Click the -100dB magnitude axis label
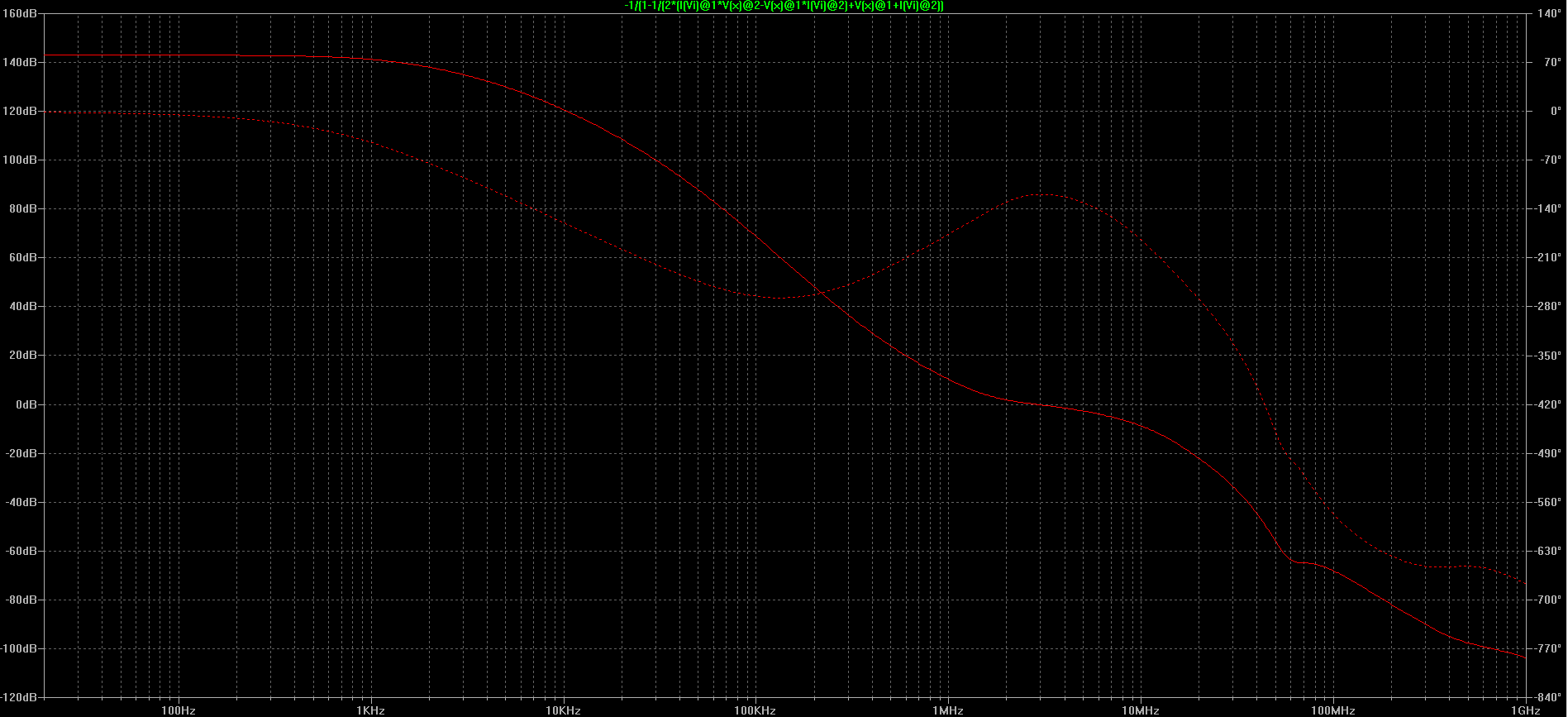Viewport: 1568px width, 717px height. [18, 648]
